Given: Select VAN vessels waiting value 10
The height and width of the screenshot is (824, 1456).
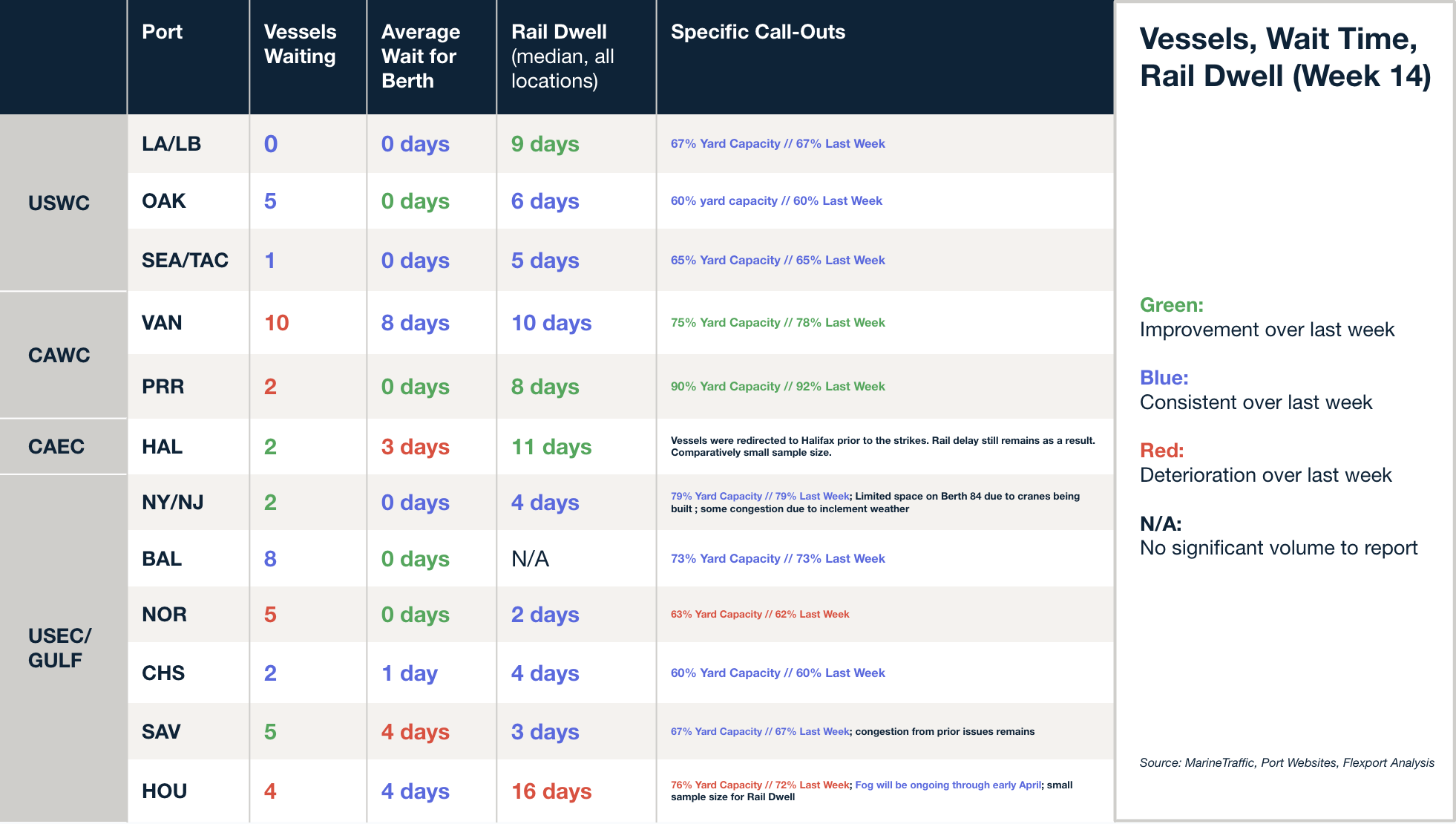Looking at the screenshot, I should pos(277,323).
